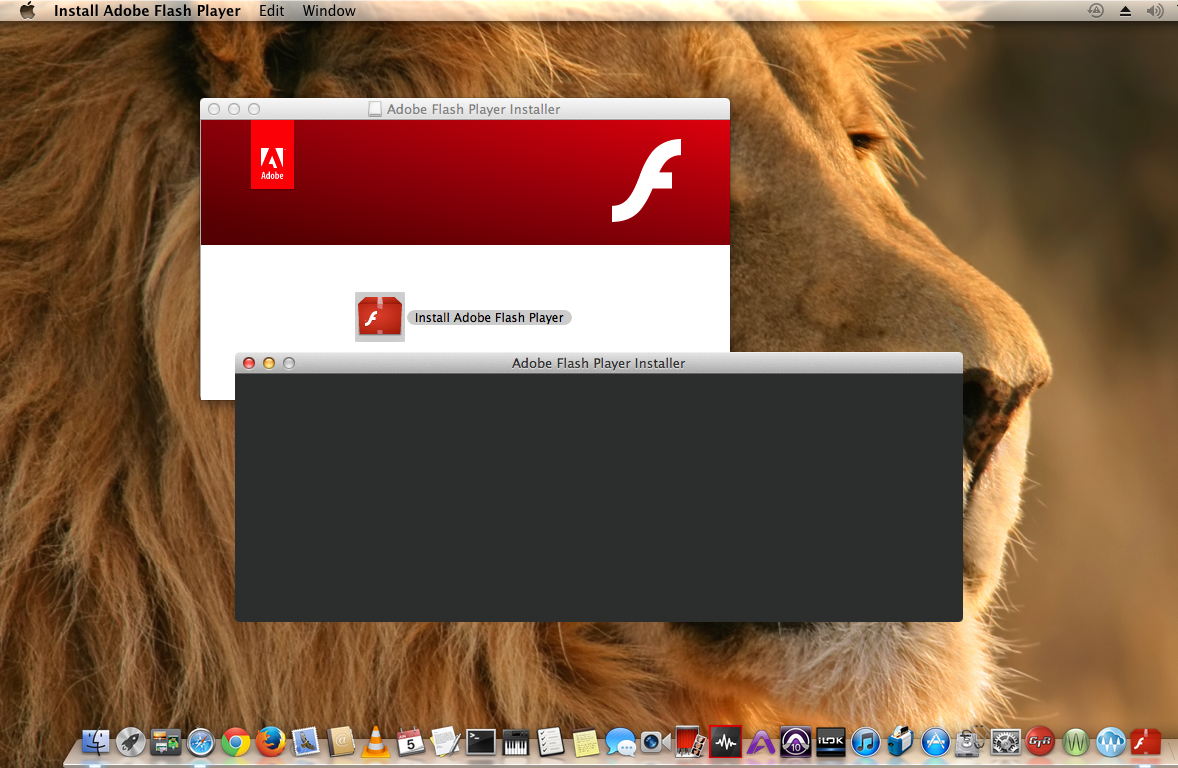Click the dark installer window title bar
This screenshot has width=1178, height=768.
[x=599, y=363]
